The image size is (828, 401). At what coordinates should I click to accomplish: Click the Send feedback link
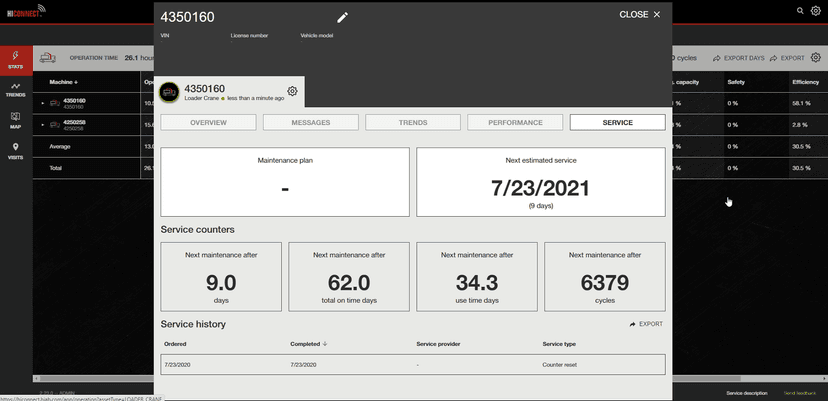[802, 393]
